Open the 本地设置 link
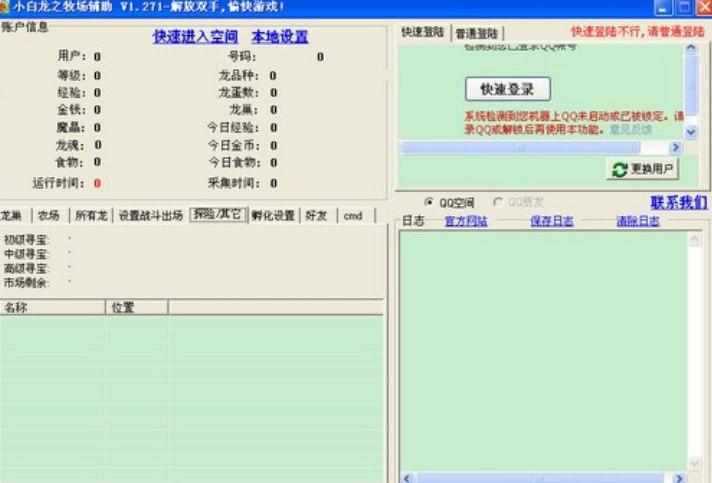The image size is (712, 483). pyautogui.click(x=279, y=37)
